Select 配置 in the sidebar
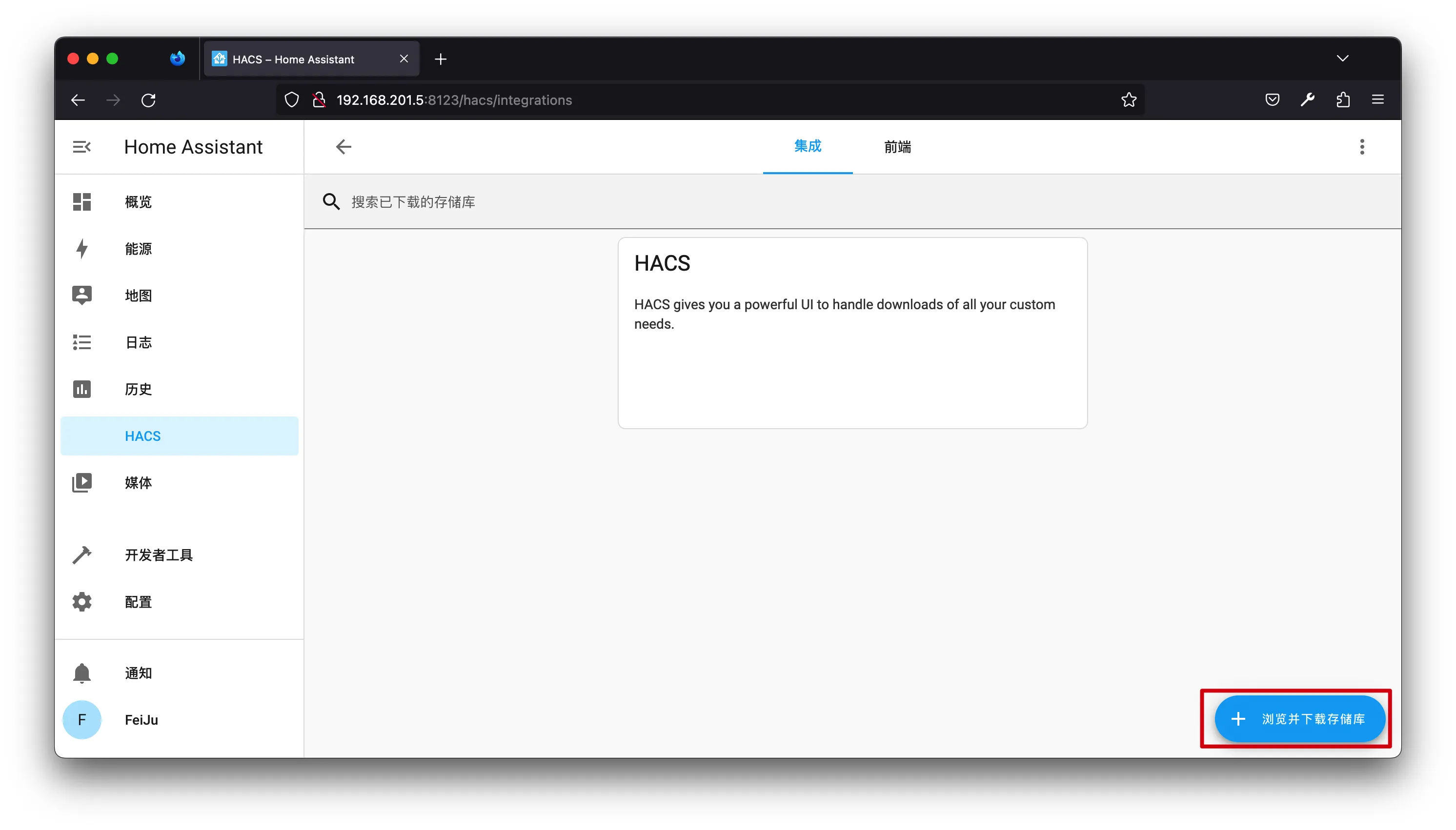The width and height of the screenshot is (1456, 830). coord(179,601)
